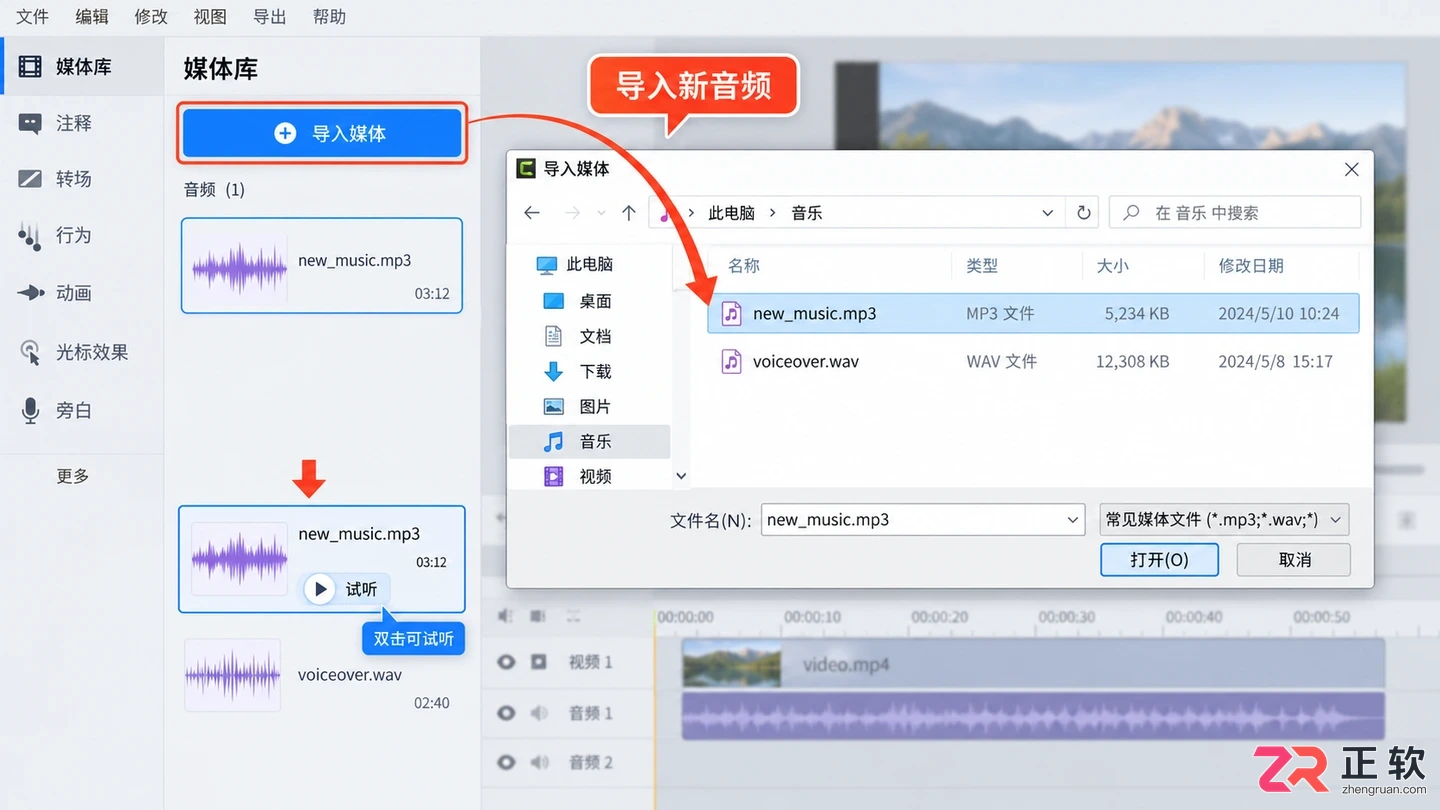Click the up-folder arrow in dialog
Viewport: 1440px width, 810px height.
[x=629, y=213]
